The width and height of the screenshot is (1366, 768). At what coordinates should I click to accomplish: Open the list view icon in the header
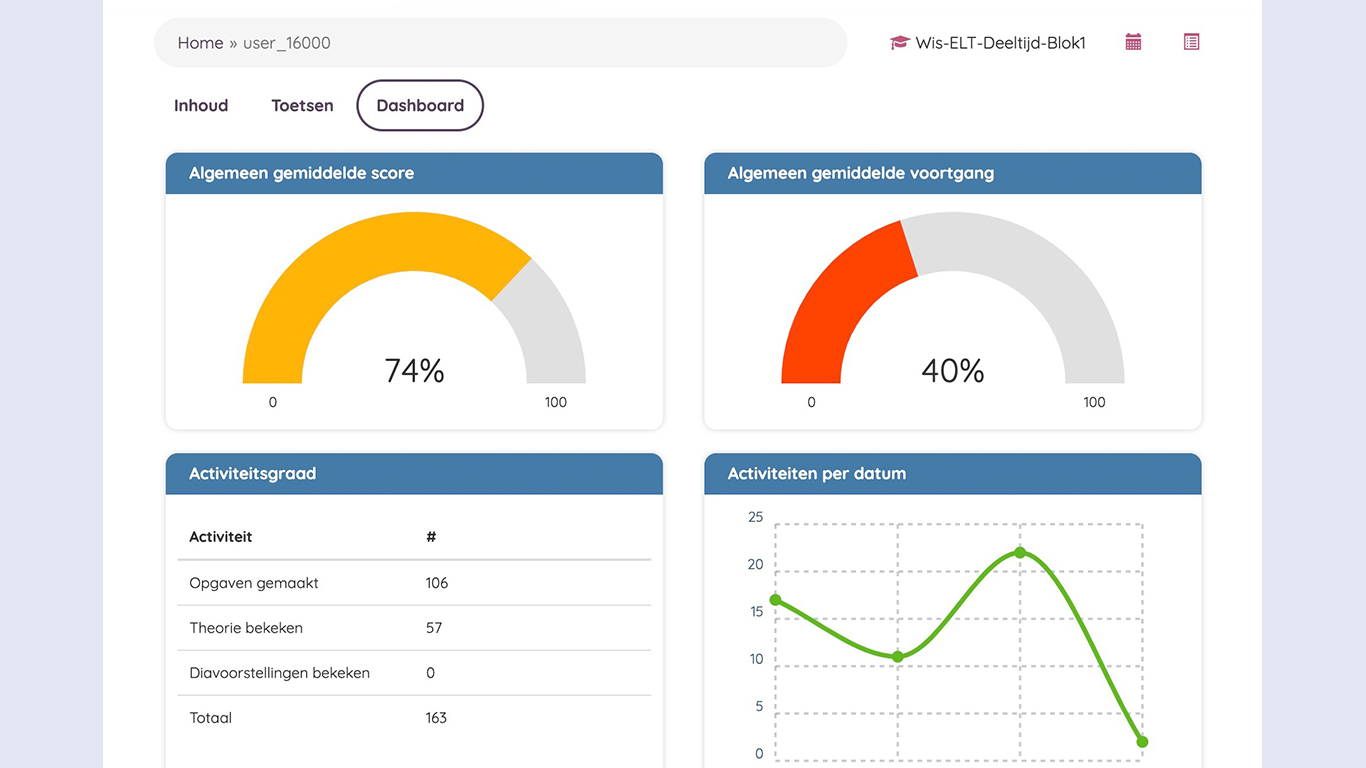1191,42
